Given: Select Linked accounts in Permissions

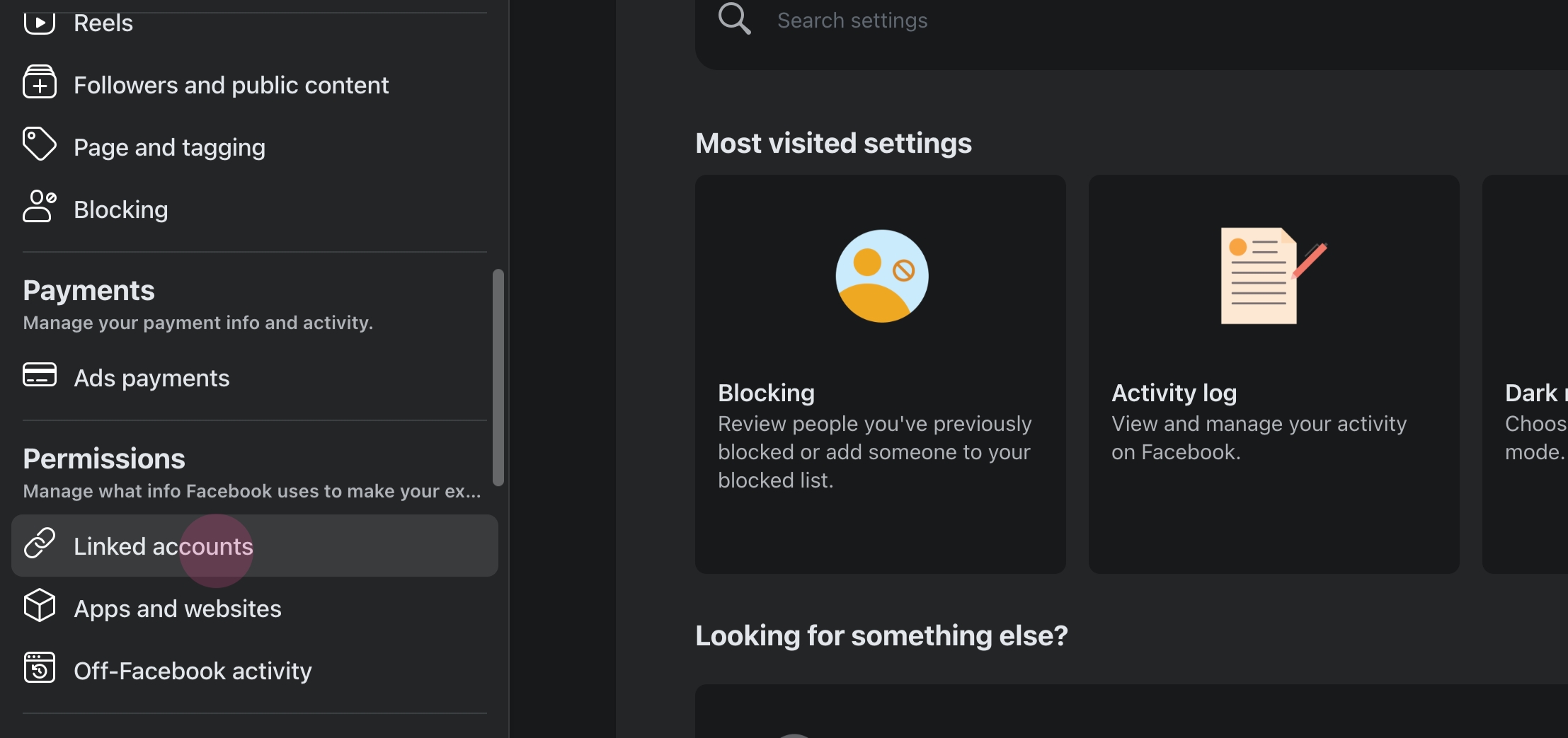Looking at the screenshot, I should (x=164, y=547).
